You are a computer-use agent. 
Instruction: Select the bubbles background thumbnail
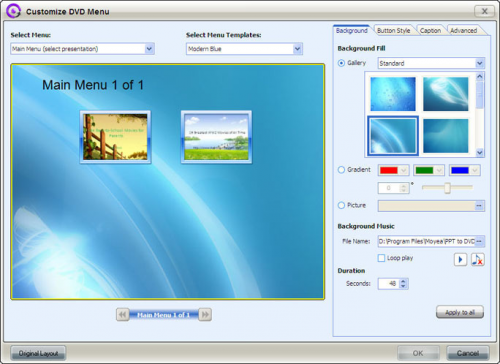(393, 94)
